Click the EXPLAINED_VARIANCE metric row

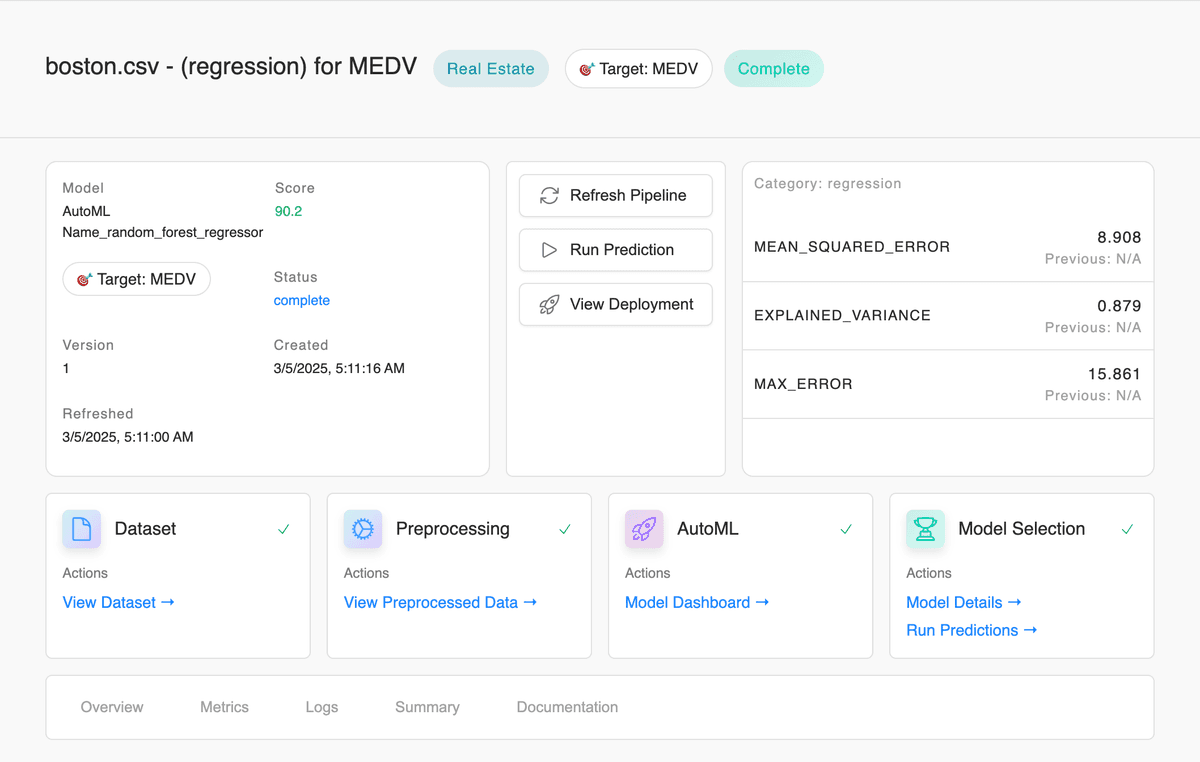click(948, 316)
